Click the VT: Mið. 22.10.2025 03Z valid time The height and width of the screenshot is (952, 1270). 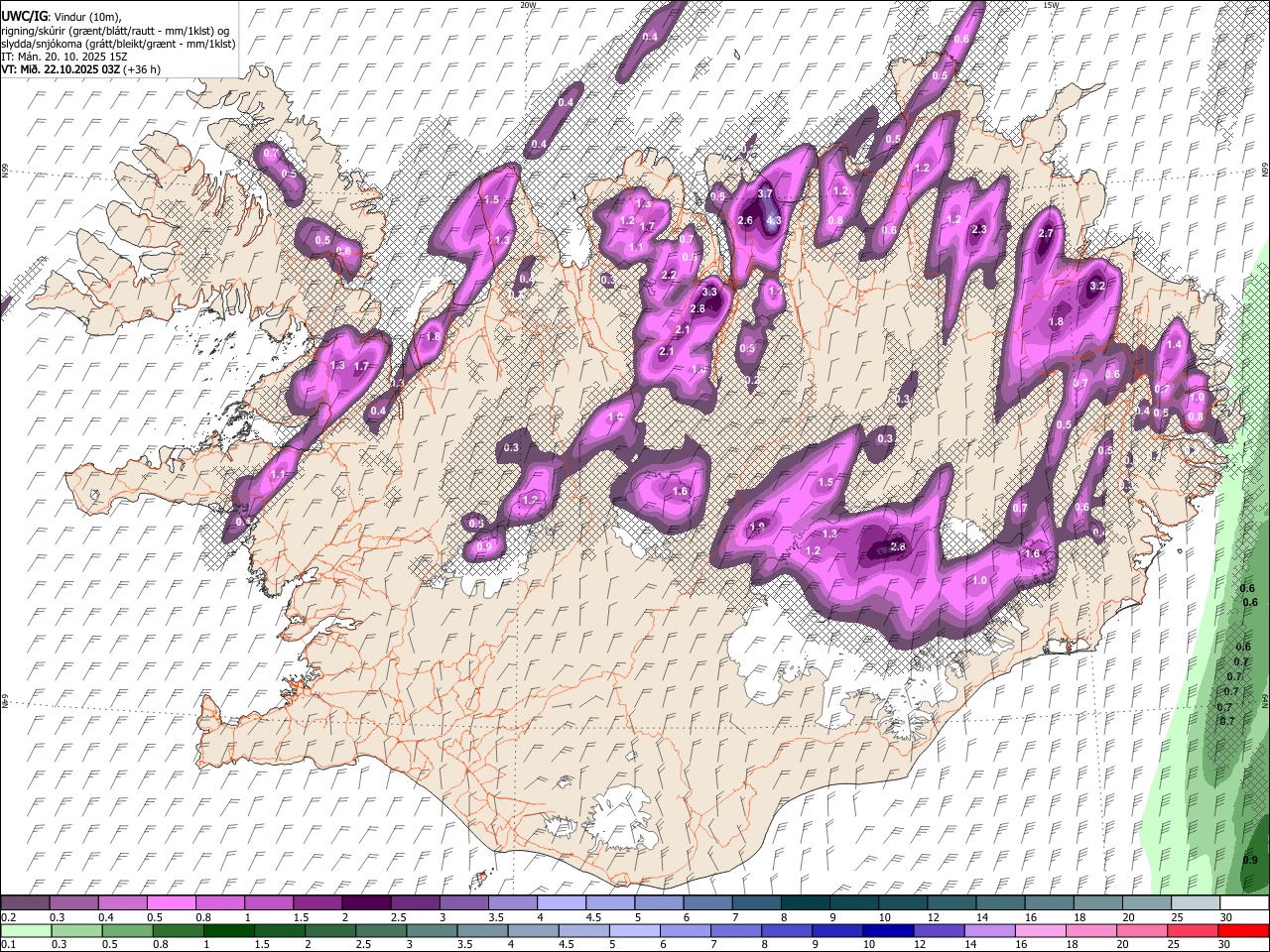coord(61,69)
